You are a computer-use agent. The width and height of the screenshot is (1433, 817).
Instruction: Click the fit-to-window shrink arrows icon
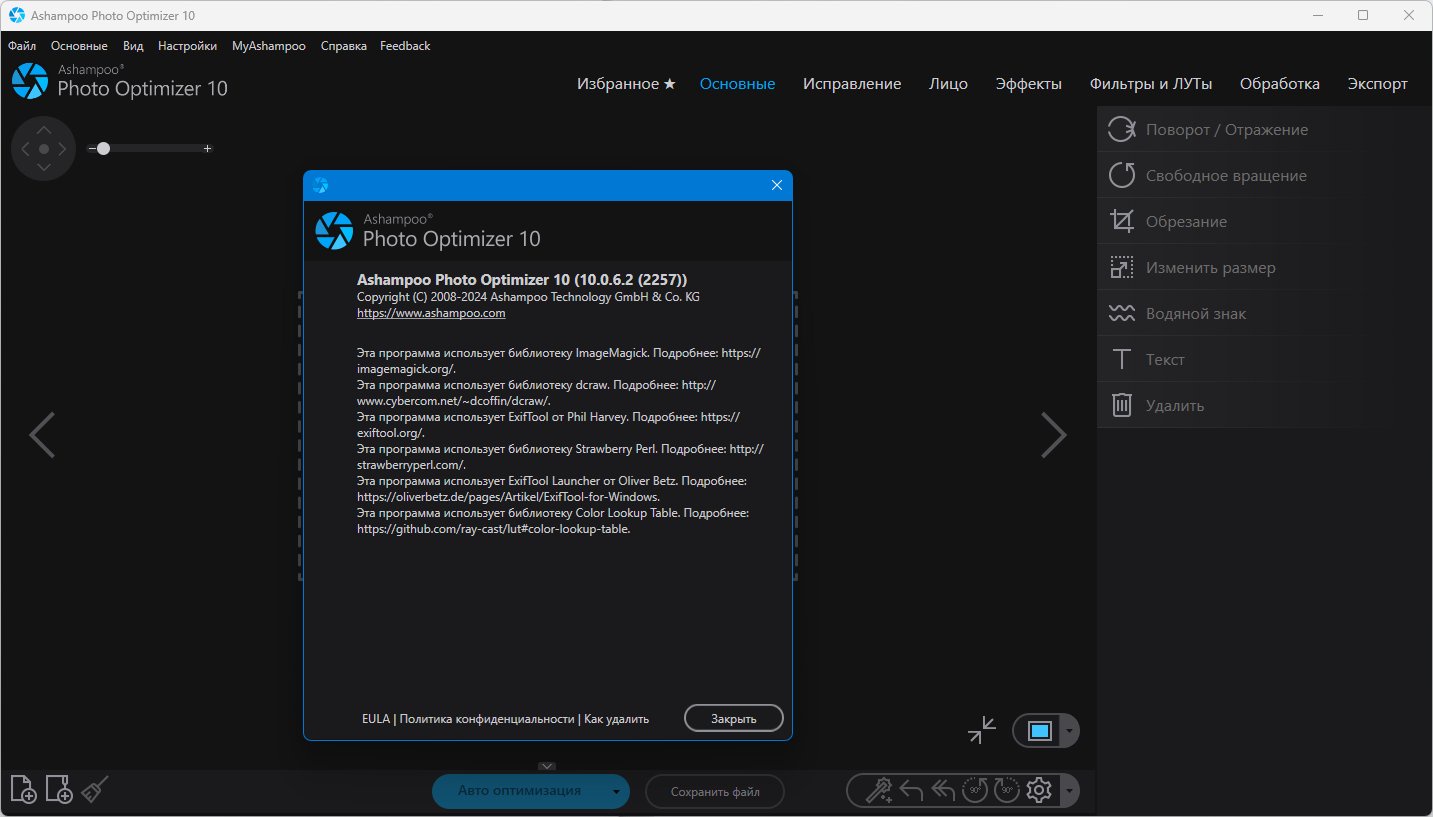click(982, 730)
